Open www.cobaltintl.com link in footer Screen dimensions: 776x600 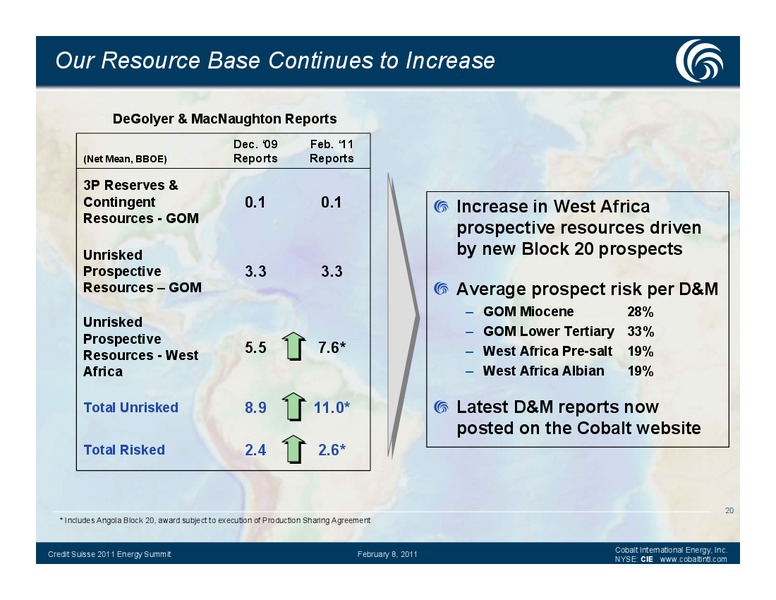693,559
